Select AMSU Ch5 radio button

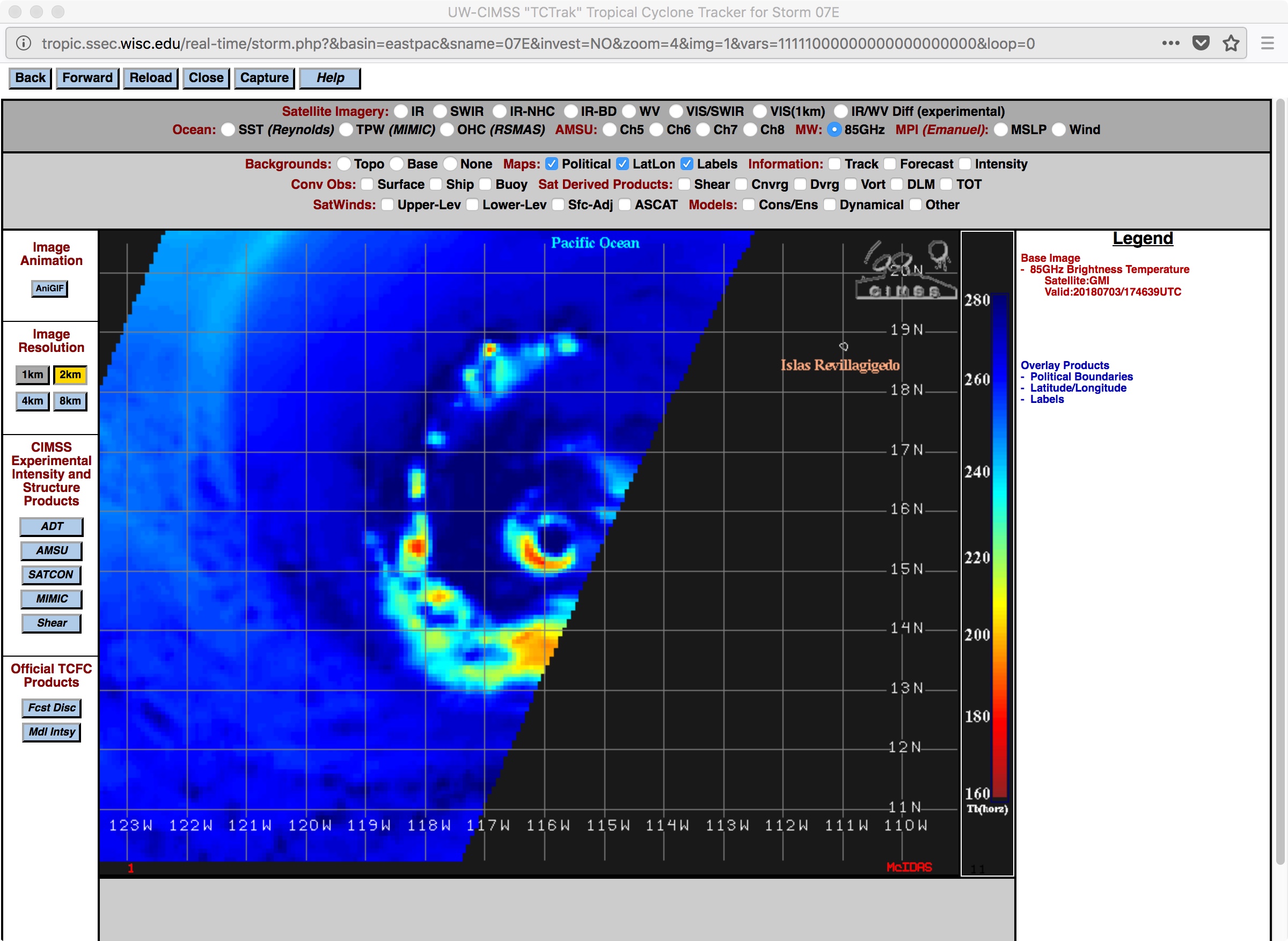pyautogui.click(x=610, y=130)
